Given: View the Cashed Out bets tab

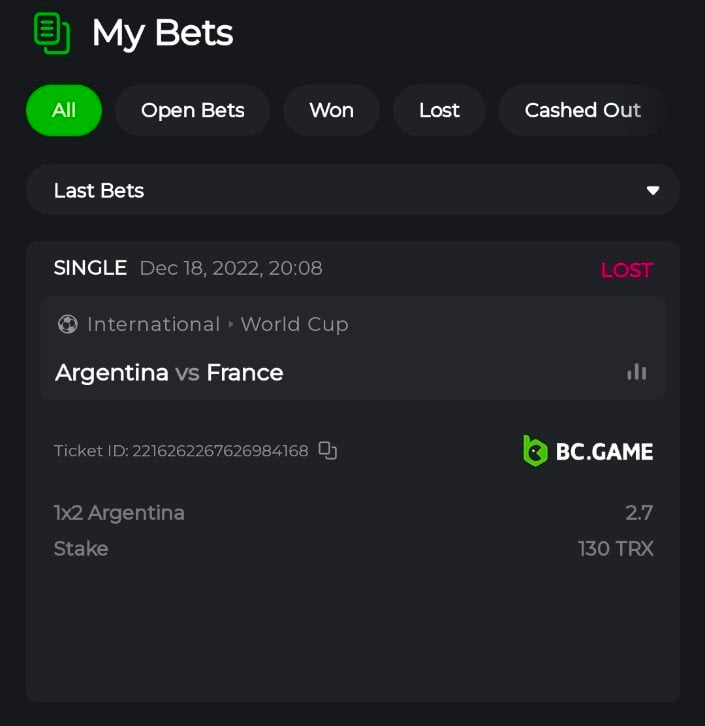Looking at the screenshot, I should [582, 110].
